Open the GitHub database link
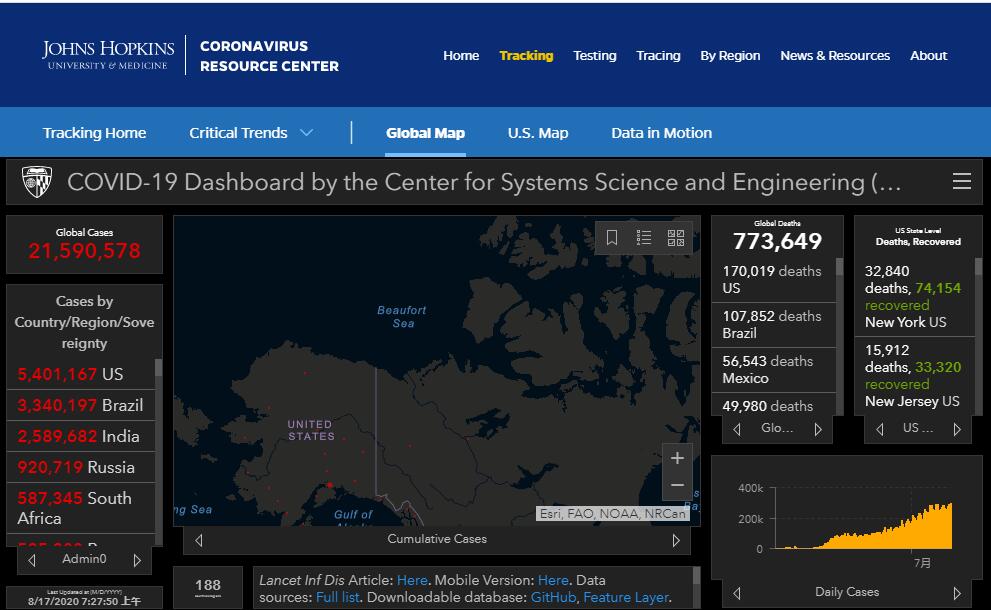Viewport: 991px width, 610px height. [x=552, y=597]
